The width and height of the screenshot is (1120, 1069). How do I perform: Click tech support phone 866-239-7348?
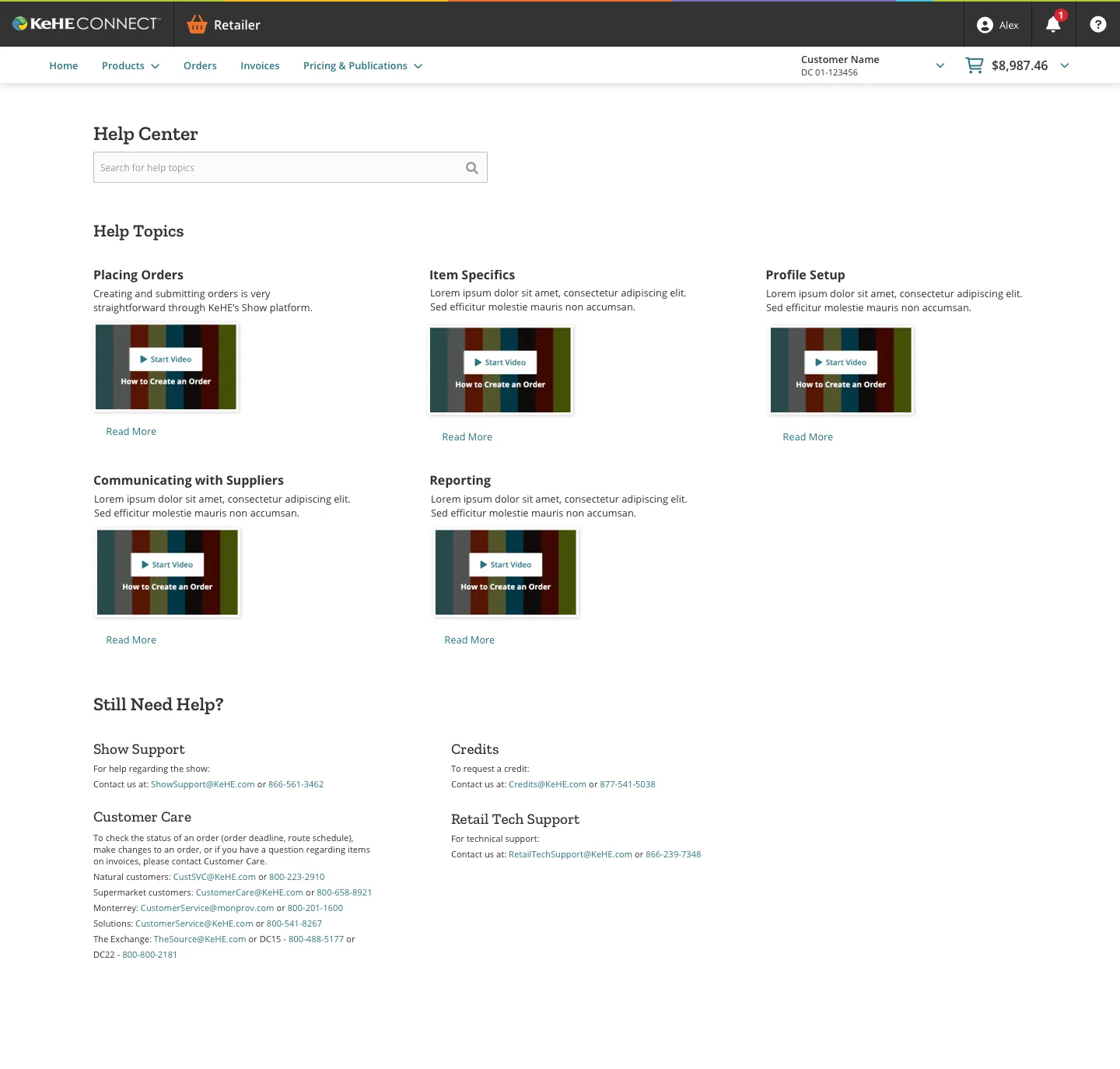point(674,854)
